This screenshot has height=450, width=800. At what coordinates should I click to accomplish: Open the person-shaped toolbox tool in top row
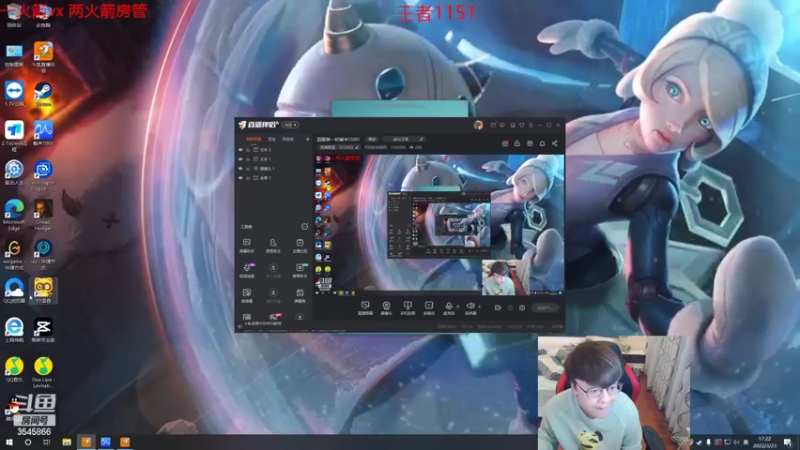[x=273, y=245]
